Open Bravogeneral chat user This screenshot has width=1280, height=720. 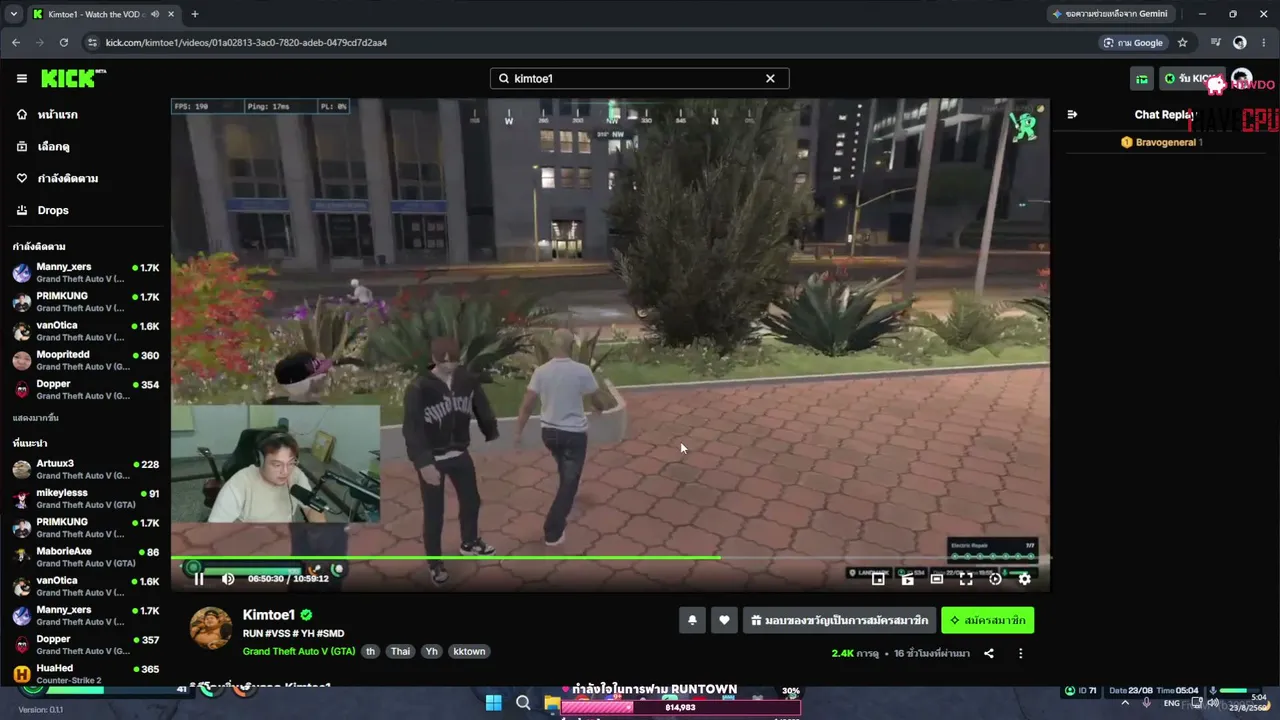click(x=1166, y=142)
